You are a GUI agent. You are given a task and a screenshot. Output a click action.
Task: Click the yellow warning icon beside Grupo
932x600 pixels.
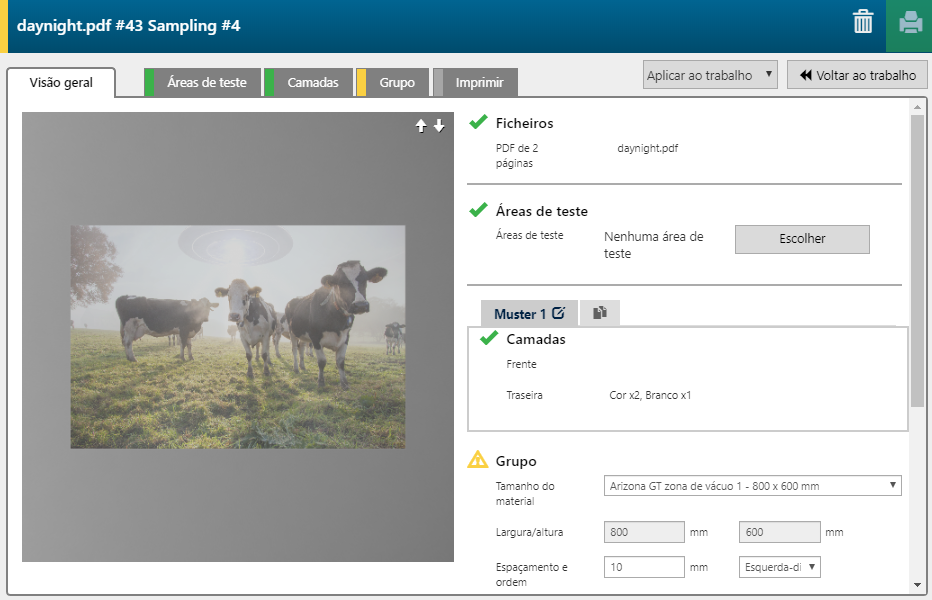pos(478,461)
